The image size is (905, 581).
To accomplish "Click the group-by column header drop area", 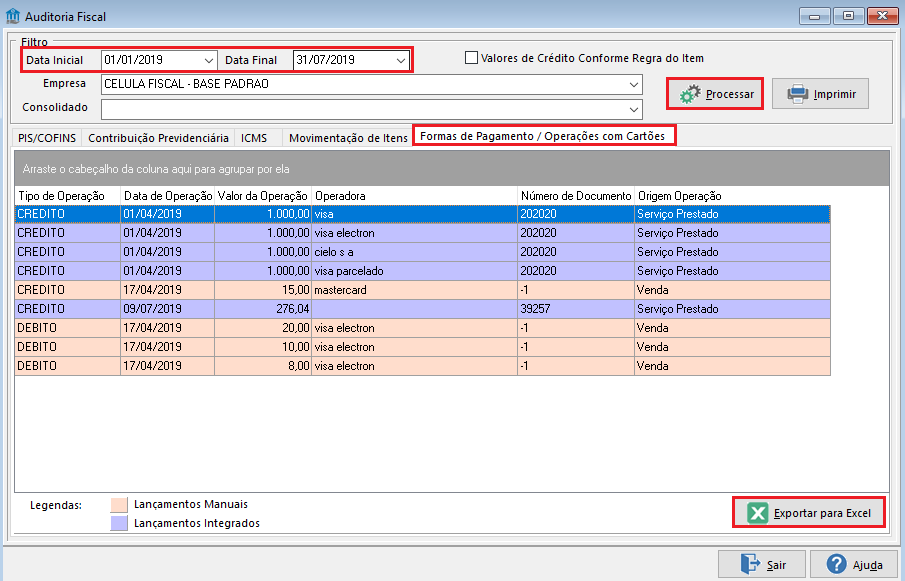I will point(451,168).
